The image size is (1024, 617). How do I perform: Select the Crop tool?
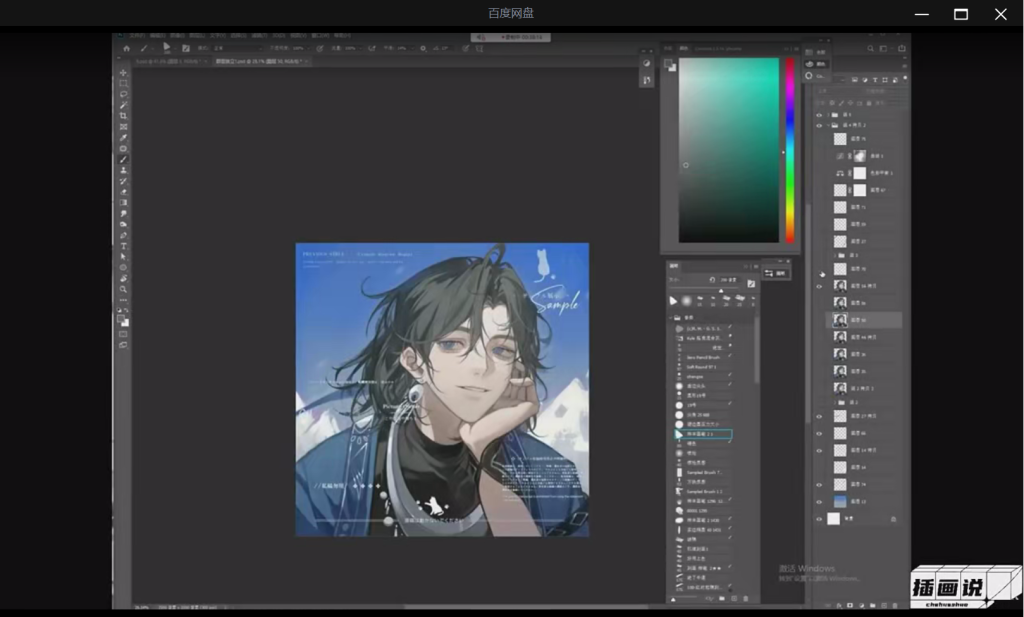(x=124, y=116)
